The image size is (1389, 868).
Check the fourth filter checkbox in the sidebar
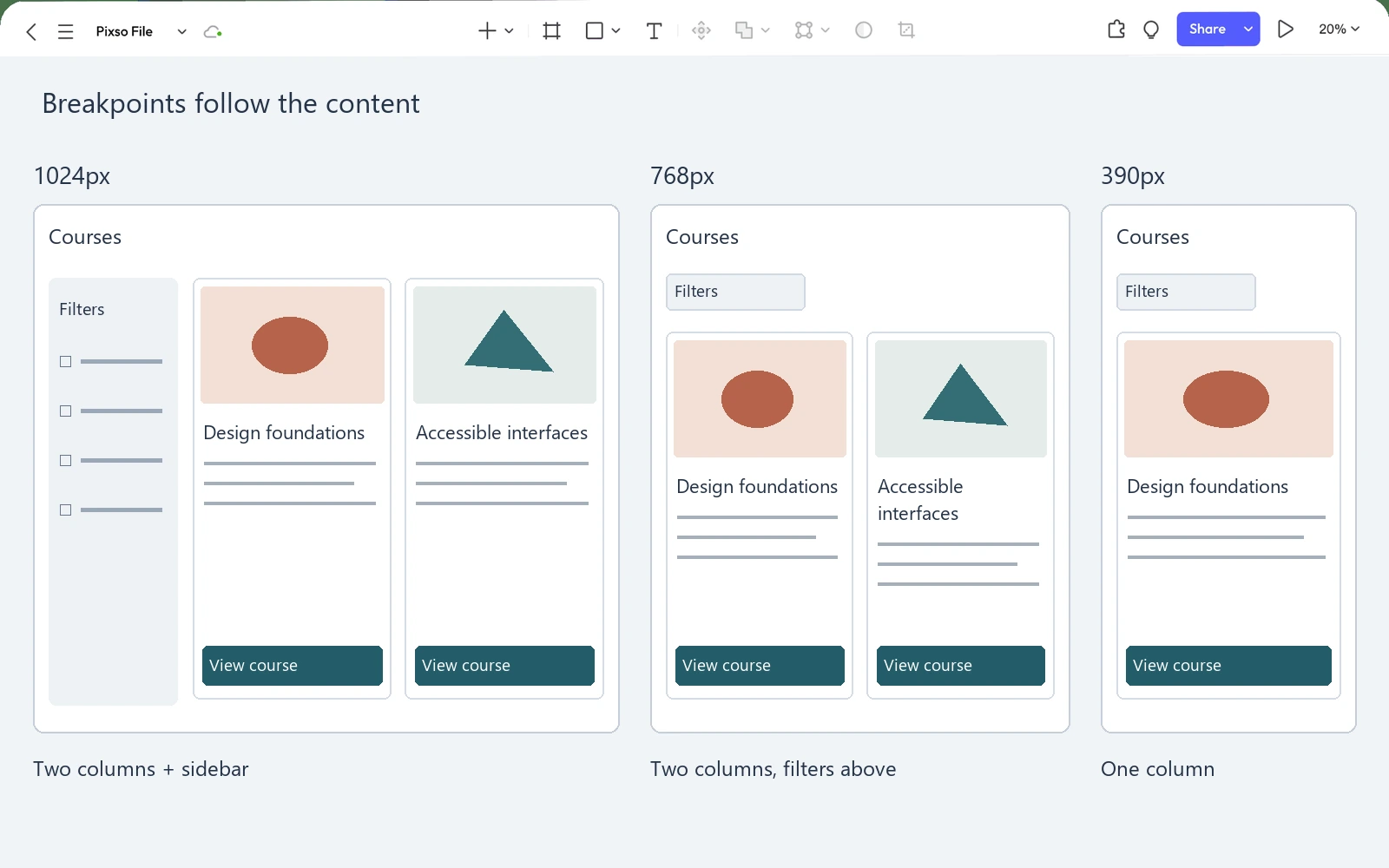pyautogui.click(x=65, y=510)
